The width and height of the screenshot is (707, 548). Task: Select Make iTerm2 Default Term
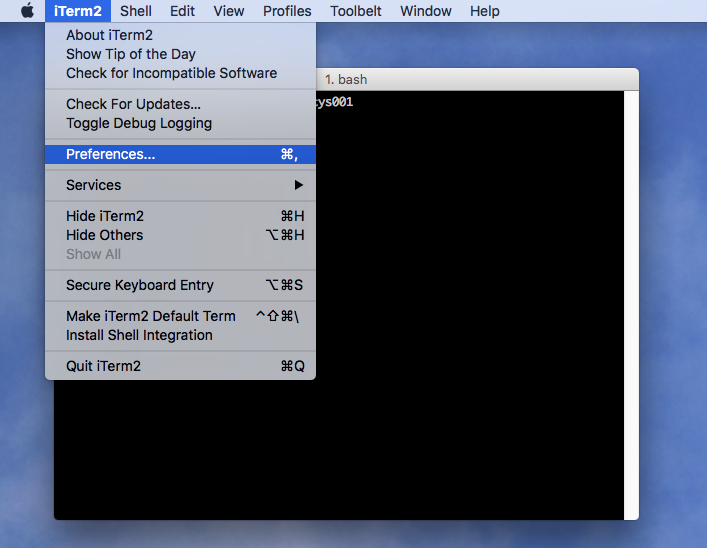click(180, 316)
